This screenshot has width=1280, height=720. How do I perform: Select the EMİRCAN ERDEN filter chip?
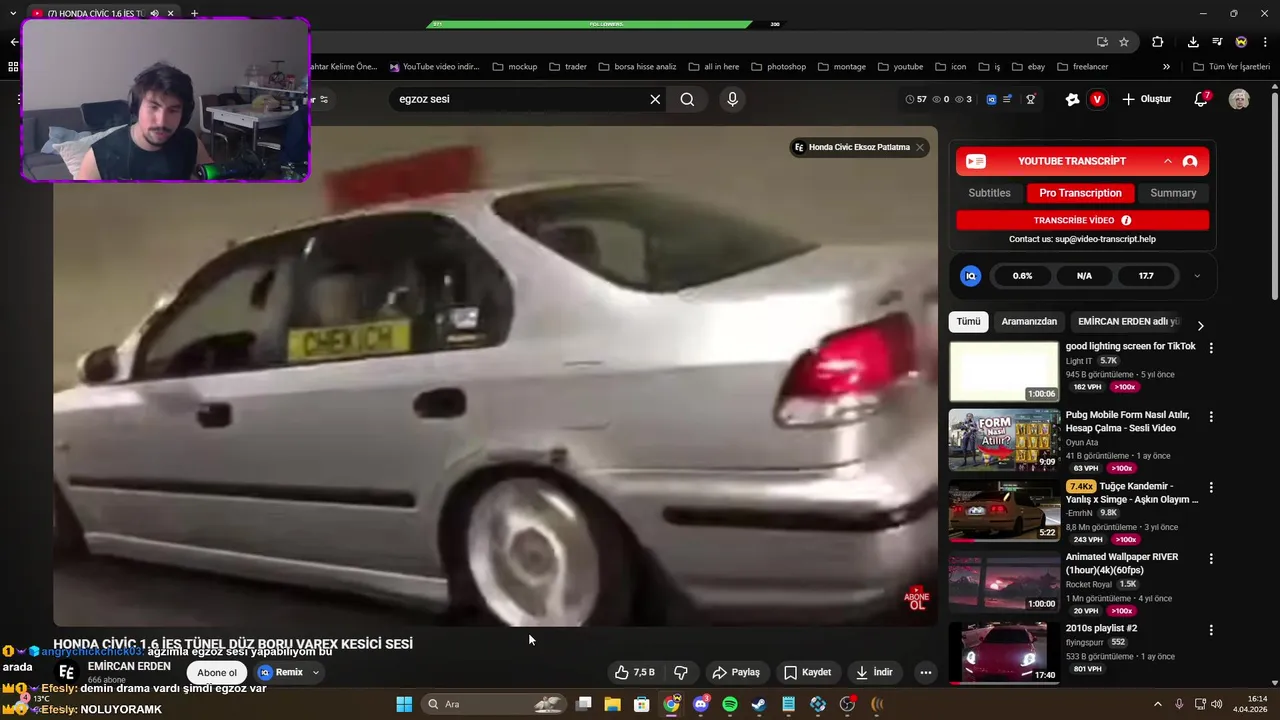1128,322
